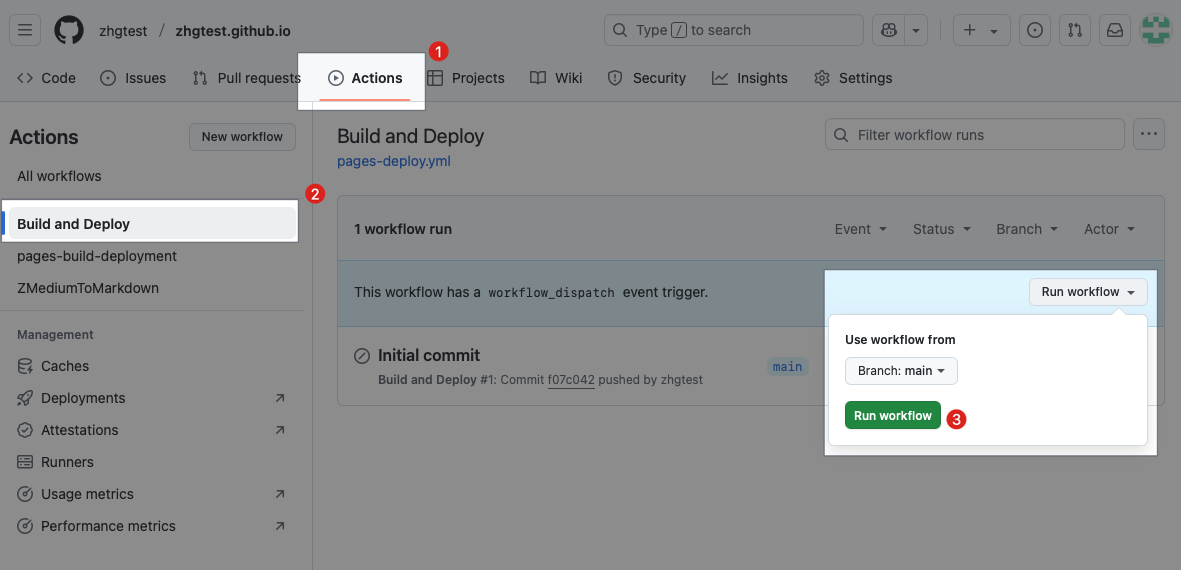The height and width of the screenshot is (570, 1181).
Task: Open the Status filter dropdown
Action: [940, 229]
